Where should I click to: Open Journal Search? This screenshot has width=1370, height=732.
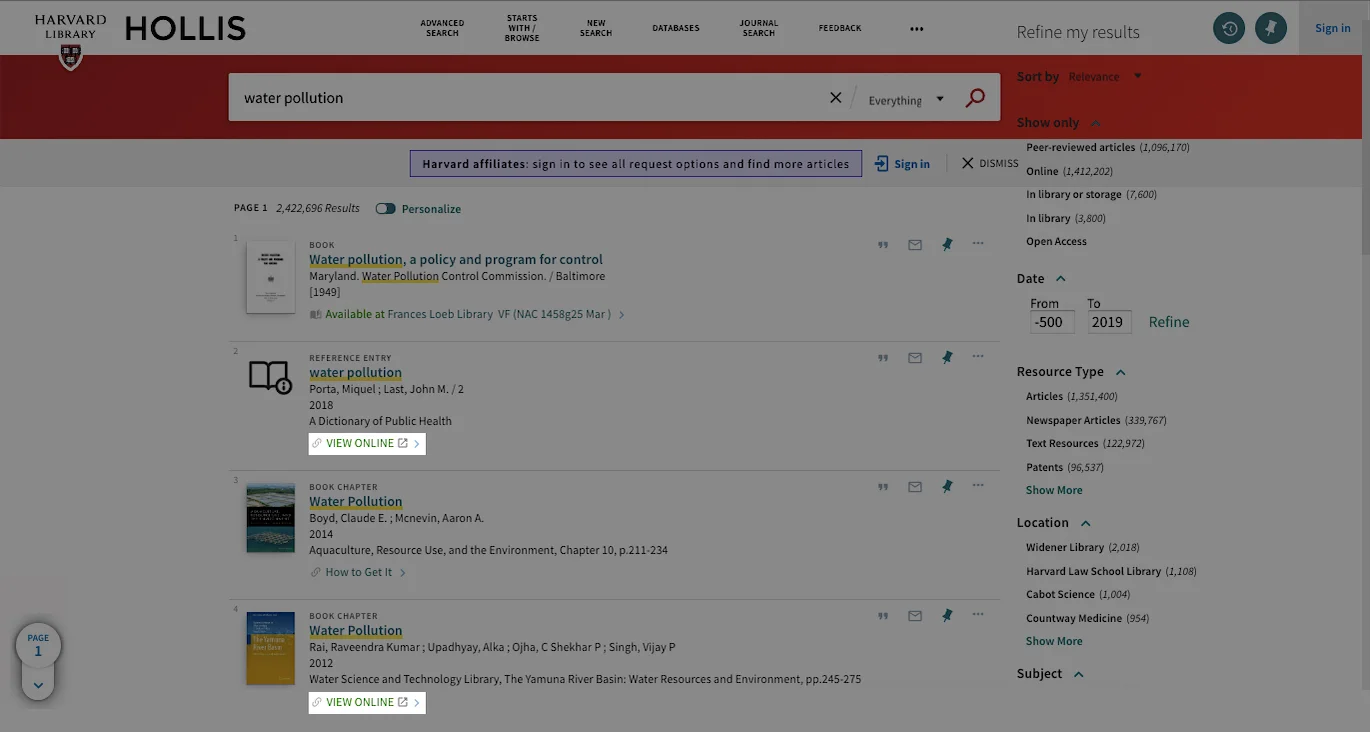[x=759, y=28]
